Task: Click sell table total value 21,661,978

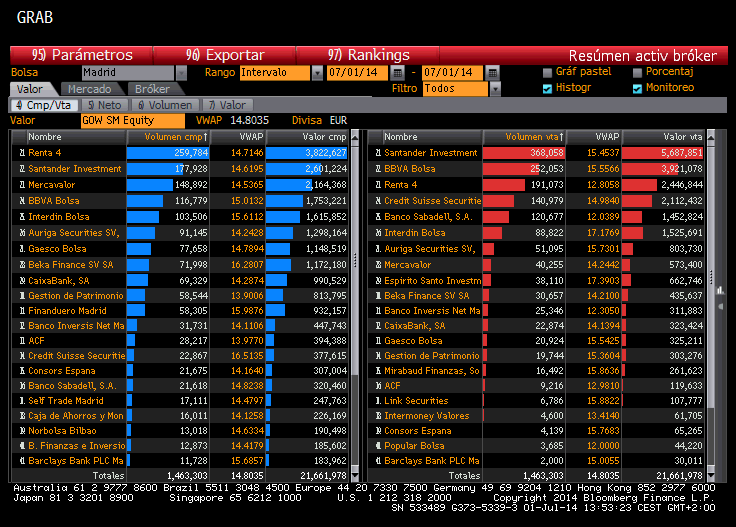Action: 679,476
